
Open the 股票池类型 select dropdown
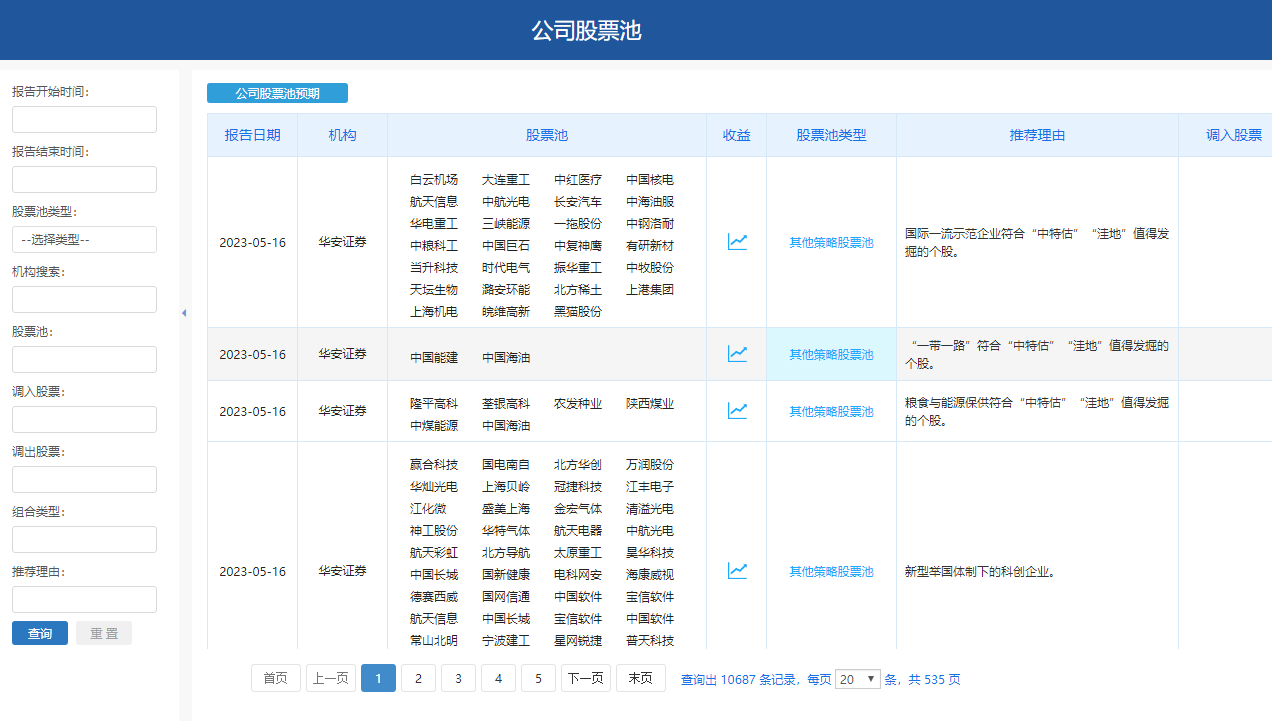84,239
